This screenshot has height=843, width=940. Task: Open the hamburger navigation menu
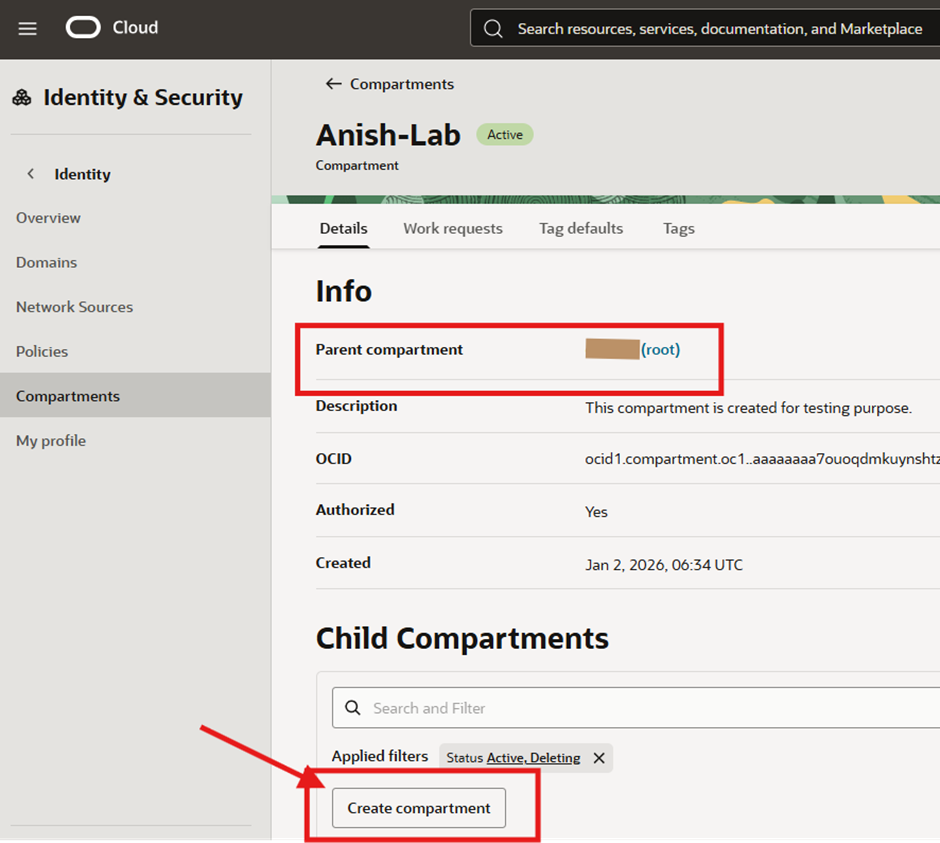[x=28, y=28]
